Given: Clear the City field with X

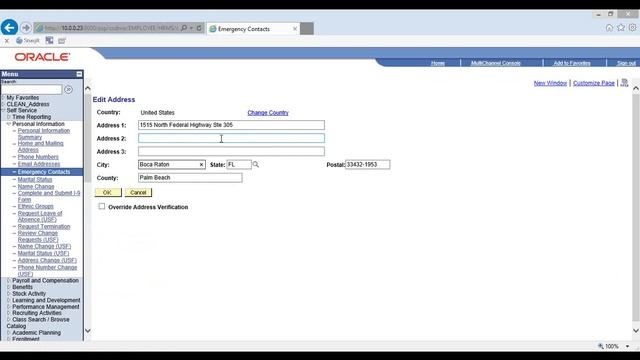Looking at the screenshot, I should click(201, 164).
